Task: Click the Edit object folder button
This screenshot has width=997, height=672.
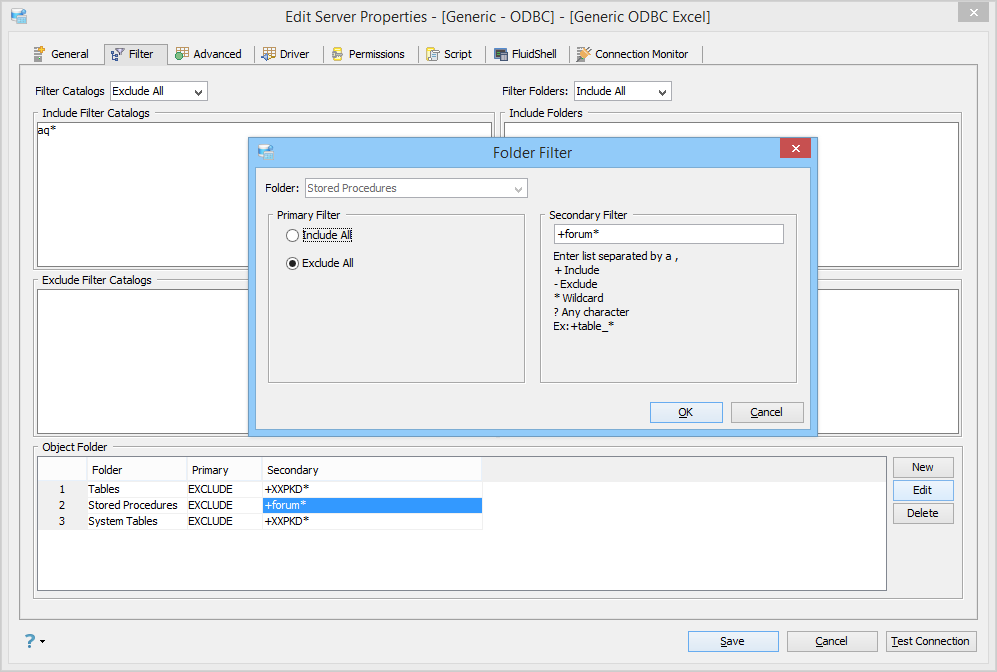Action: coord(923,490)
